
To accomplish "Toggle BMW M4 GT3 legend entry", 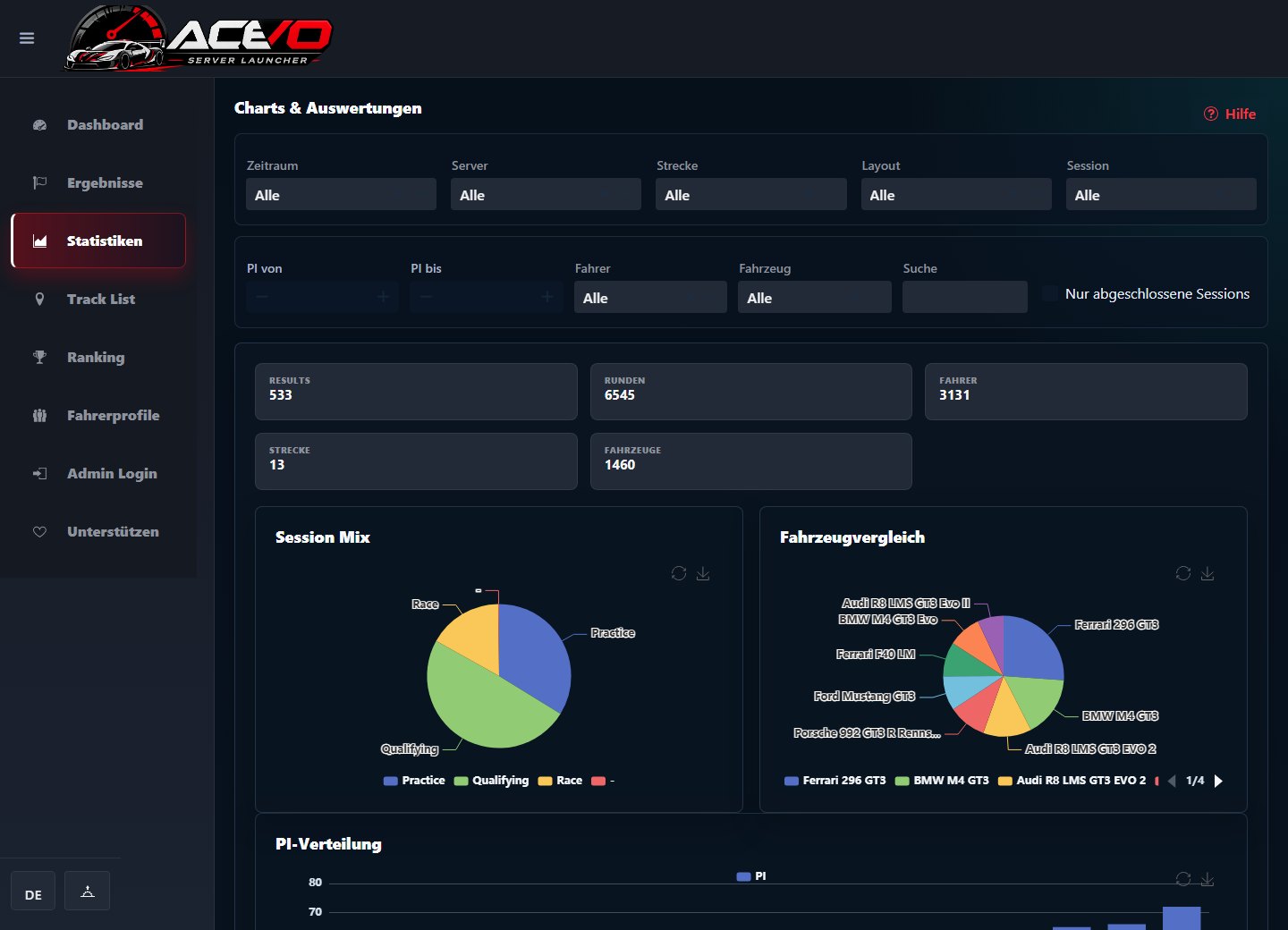I will 942,781.
